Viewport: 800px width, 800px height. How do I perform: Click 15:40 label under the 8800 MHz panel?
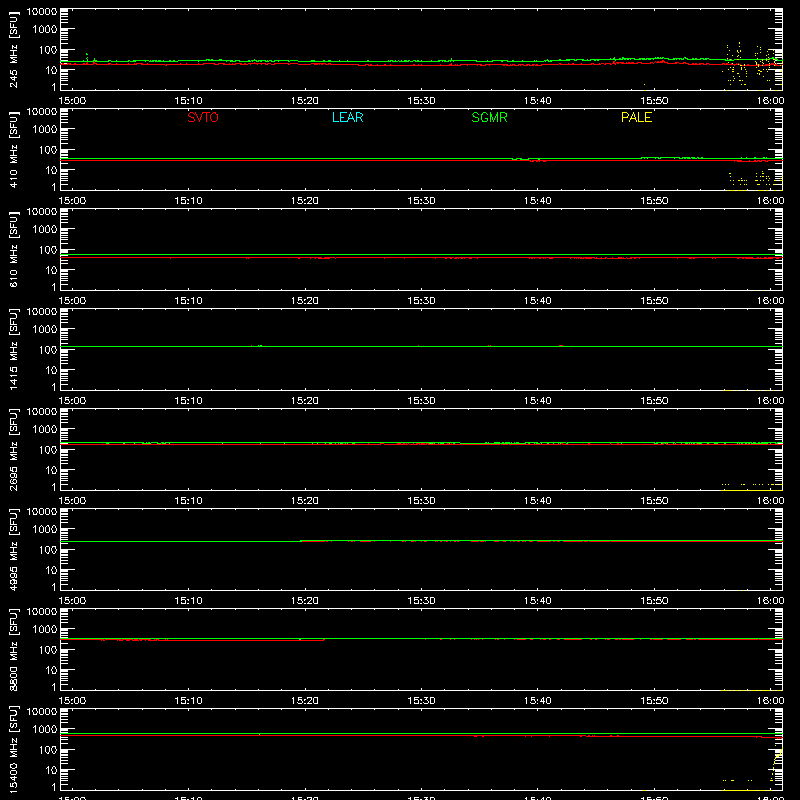(537, 701)
